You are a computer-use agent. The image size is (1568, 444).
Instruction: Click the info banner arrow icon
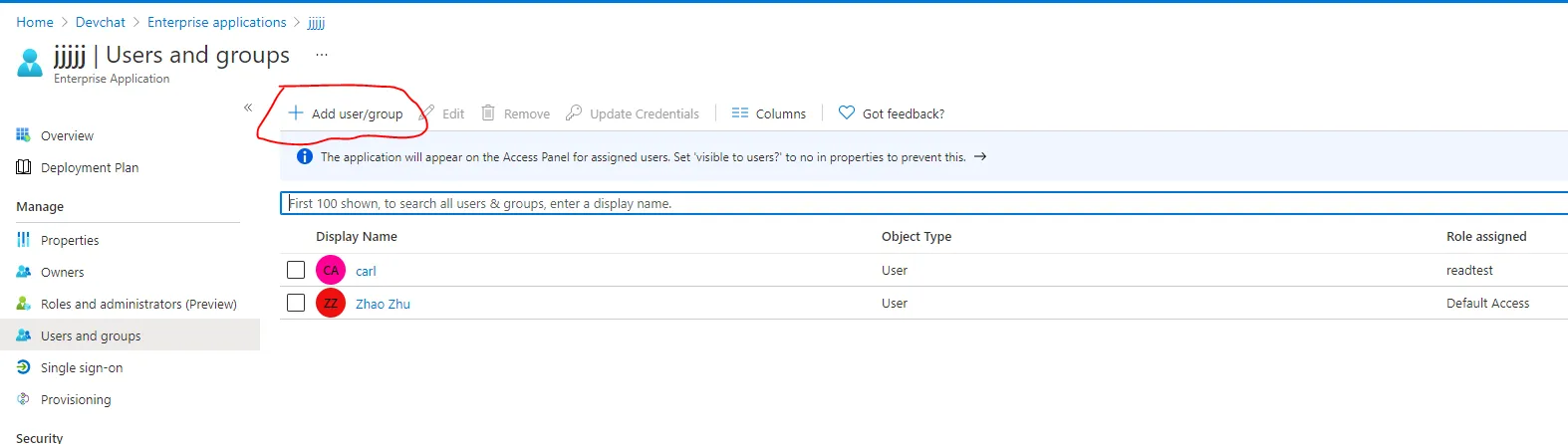(980, 157)
